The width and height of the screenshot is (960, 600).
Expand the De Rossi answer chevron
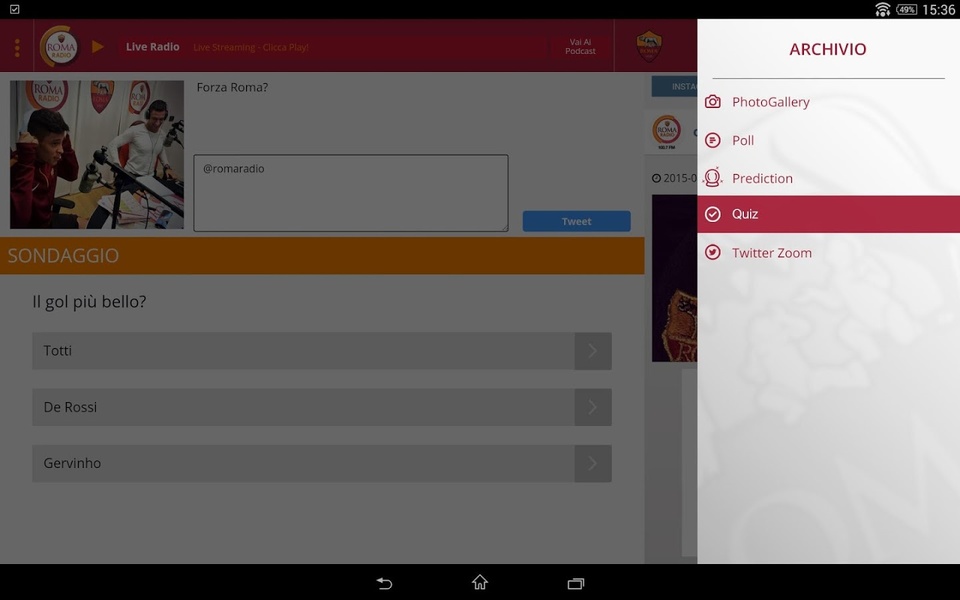pyautogui.click(x=593, y=407)
